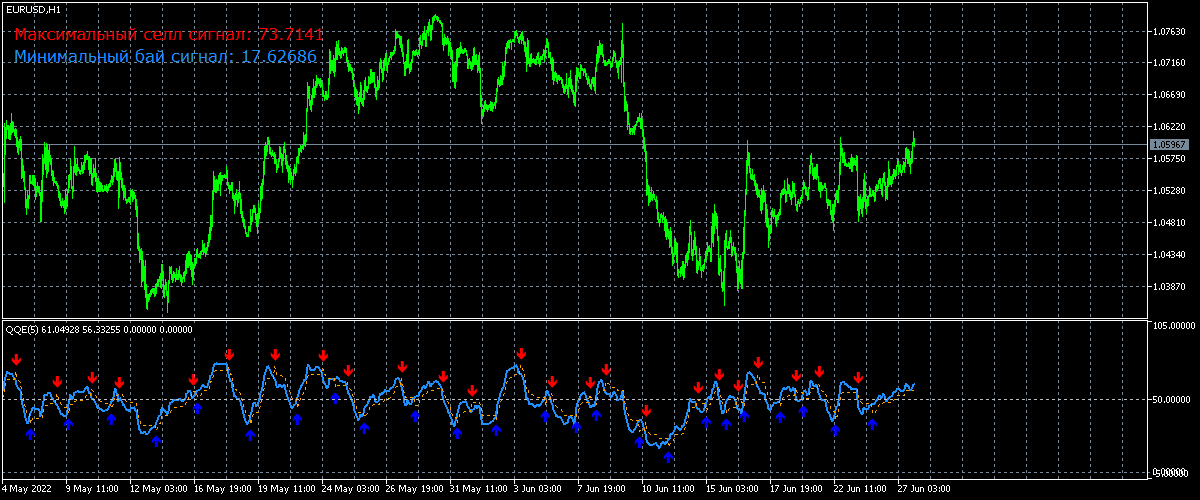This screenshot has width=1200, height=500.
Task: Click the 1.03870 level on price scale
Action: tap(1168, 287)
